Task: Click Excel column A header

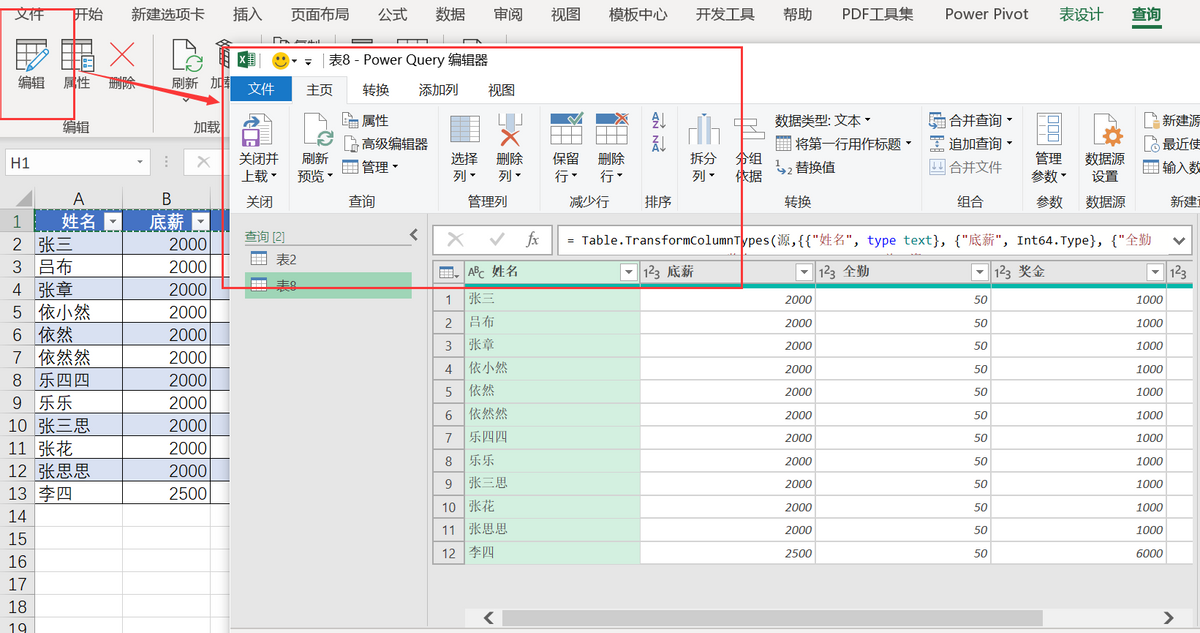Action: coord(78,199)
